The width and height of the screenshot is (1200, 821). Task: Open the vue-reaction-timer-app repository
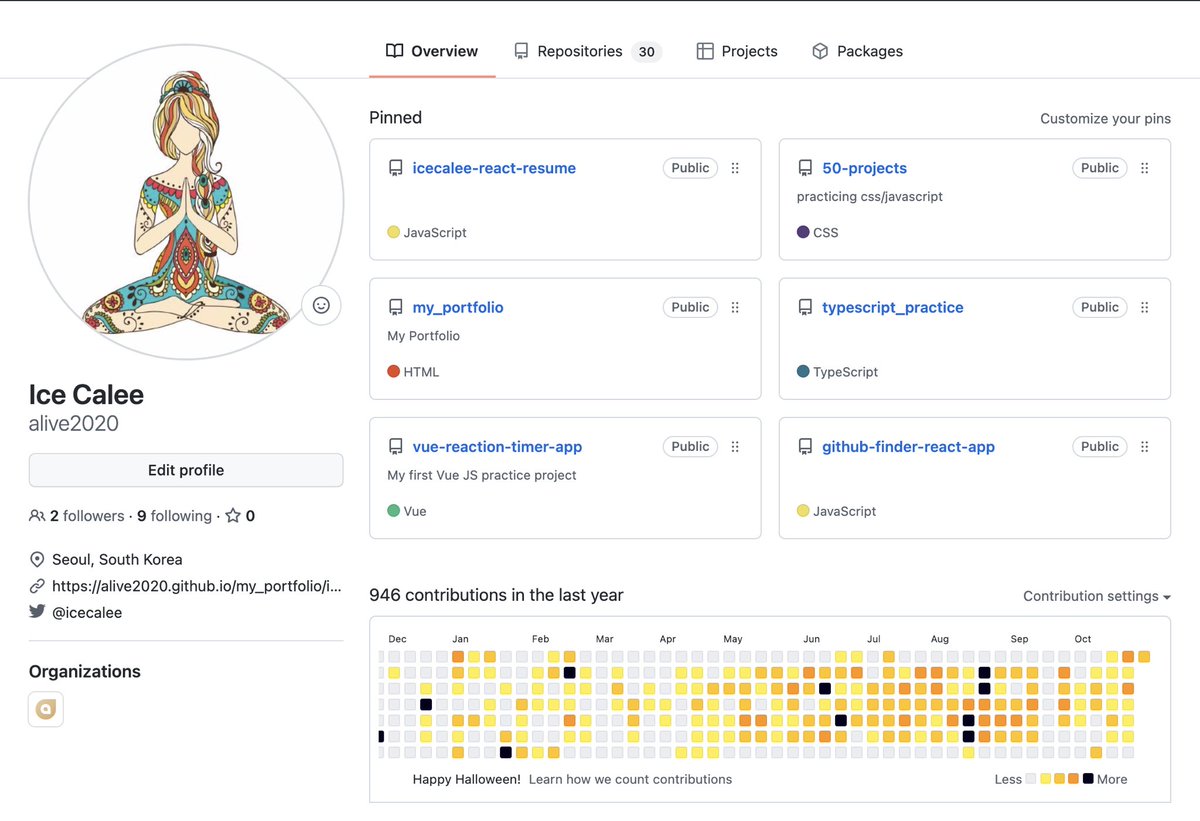[x=497, y=447]
